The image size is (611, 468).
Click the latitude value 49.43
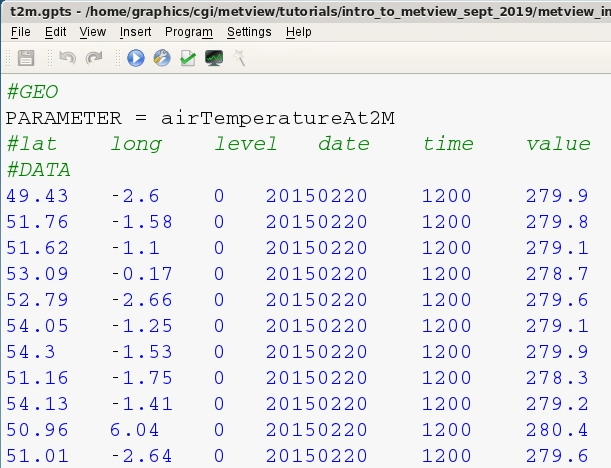tap(37, 196)
